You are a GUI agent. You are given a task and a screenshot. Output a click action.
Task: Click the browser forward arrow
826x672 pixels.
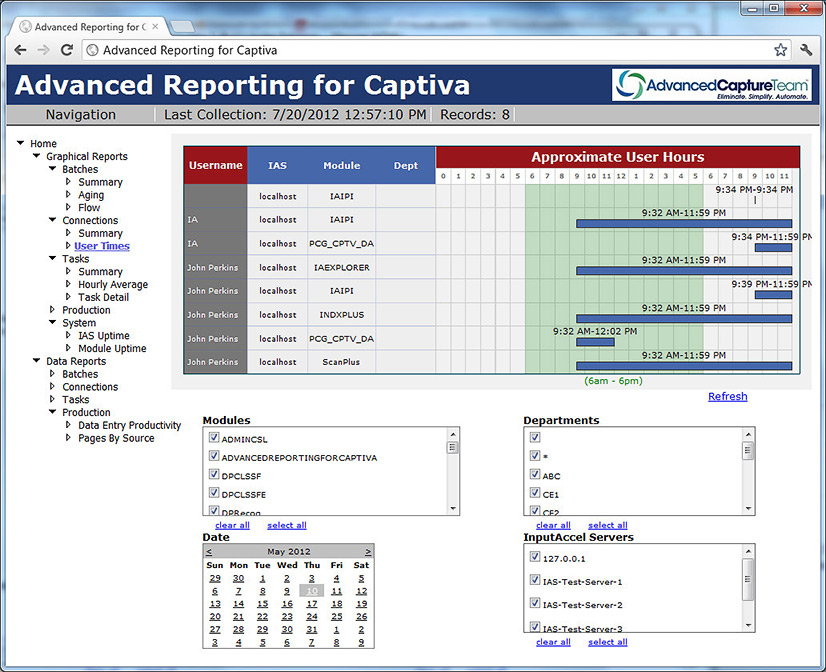pos(43,49)
